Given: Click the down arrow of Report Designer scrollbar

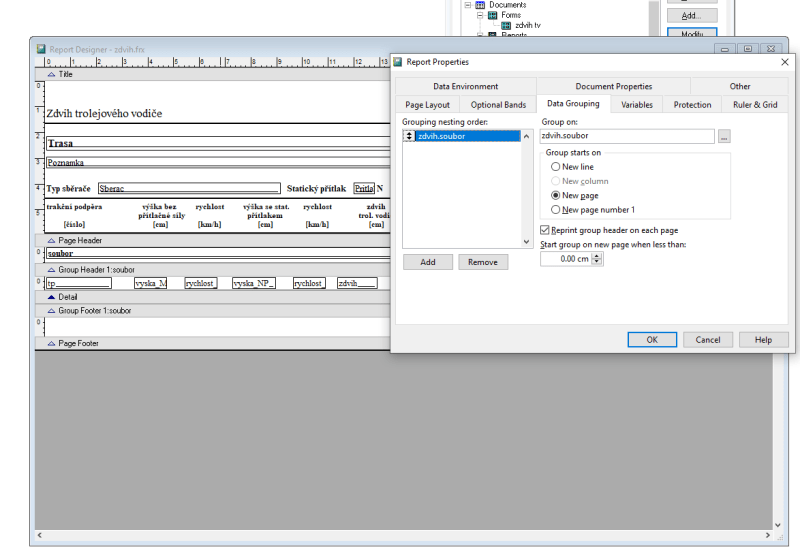Looking at the screenshot, I should (x=778, y=525).
